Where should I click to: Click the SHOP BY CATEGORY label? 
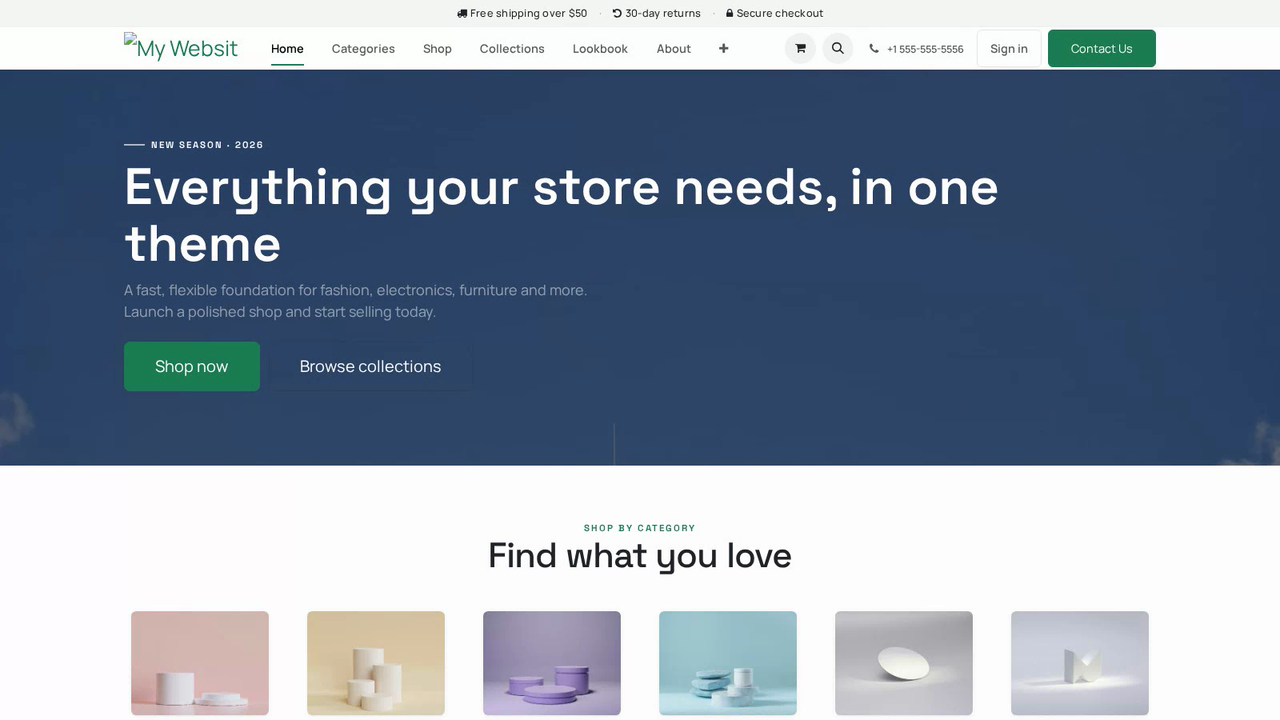coord(640,528)
